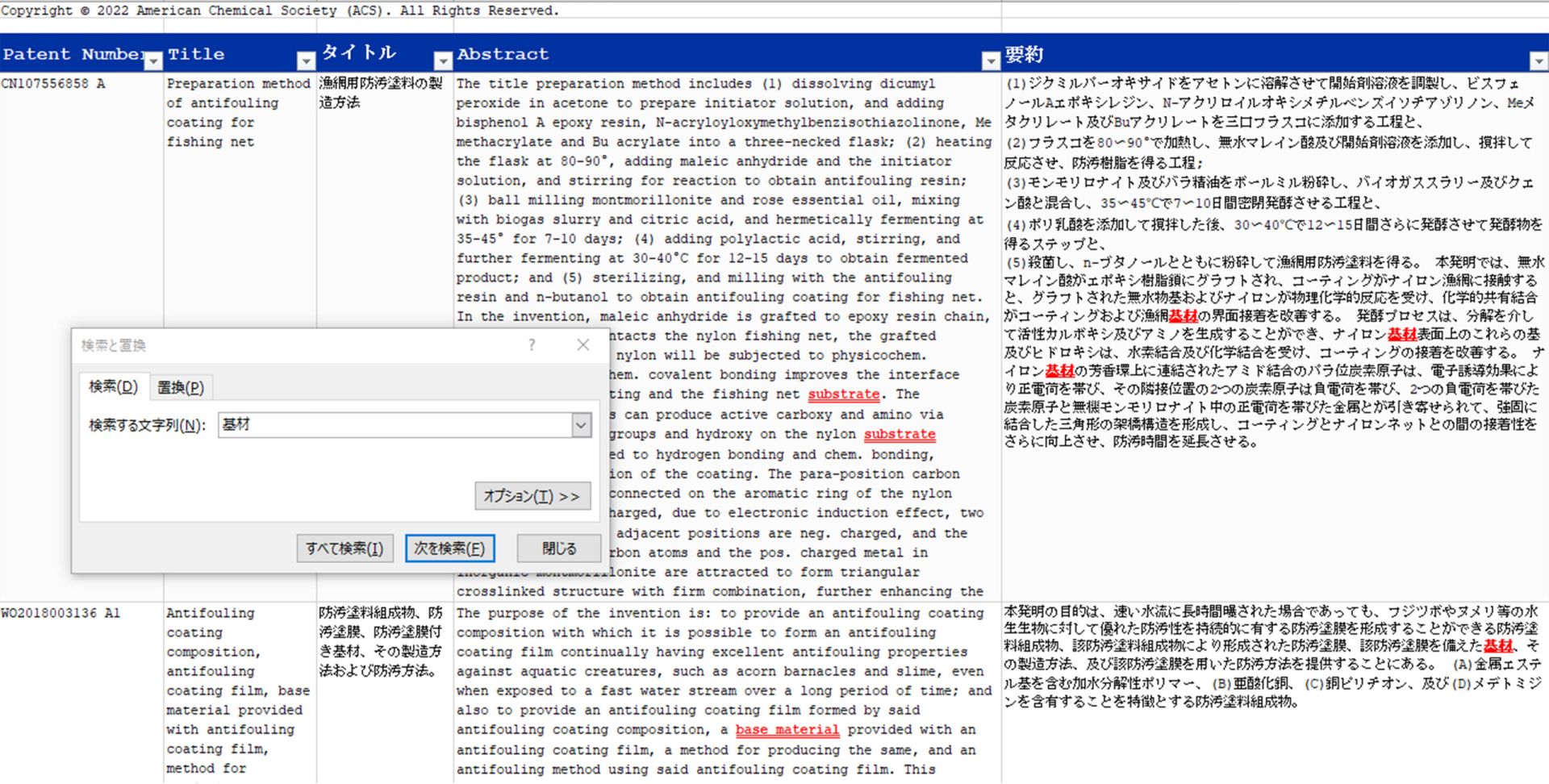1549x784 pixels.
Task: Click the 次を検索(F) button
Action: click(450, 548)
